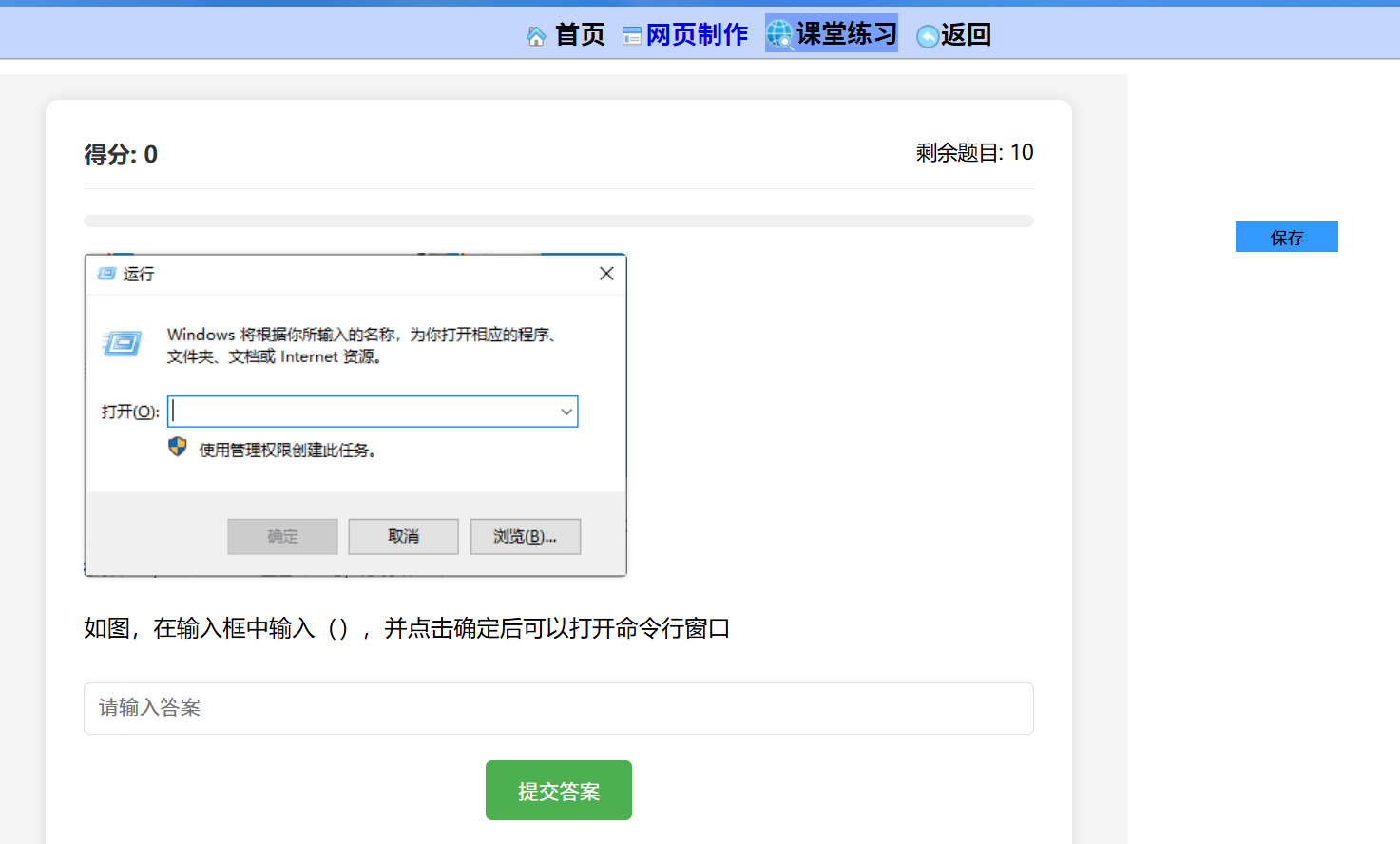Go to the 首页 navigation item
Viewport: 1400px width, 844px height.
[579, 35]
